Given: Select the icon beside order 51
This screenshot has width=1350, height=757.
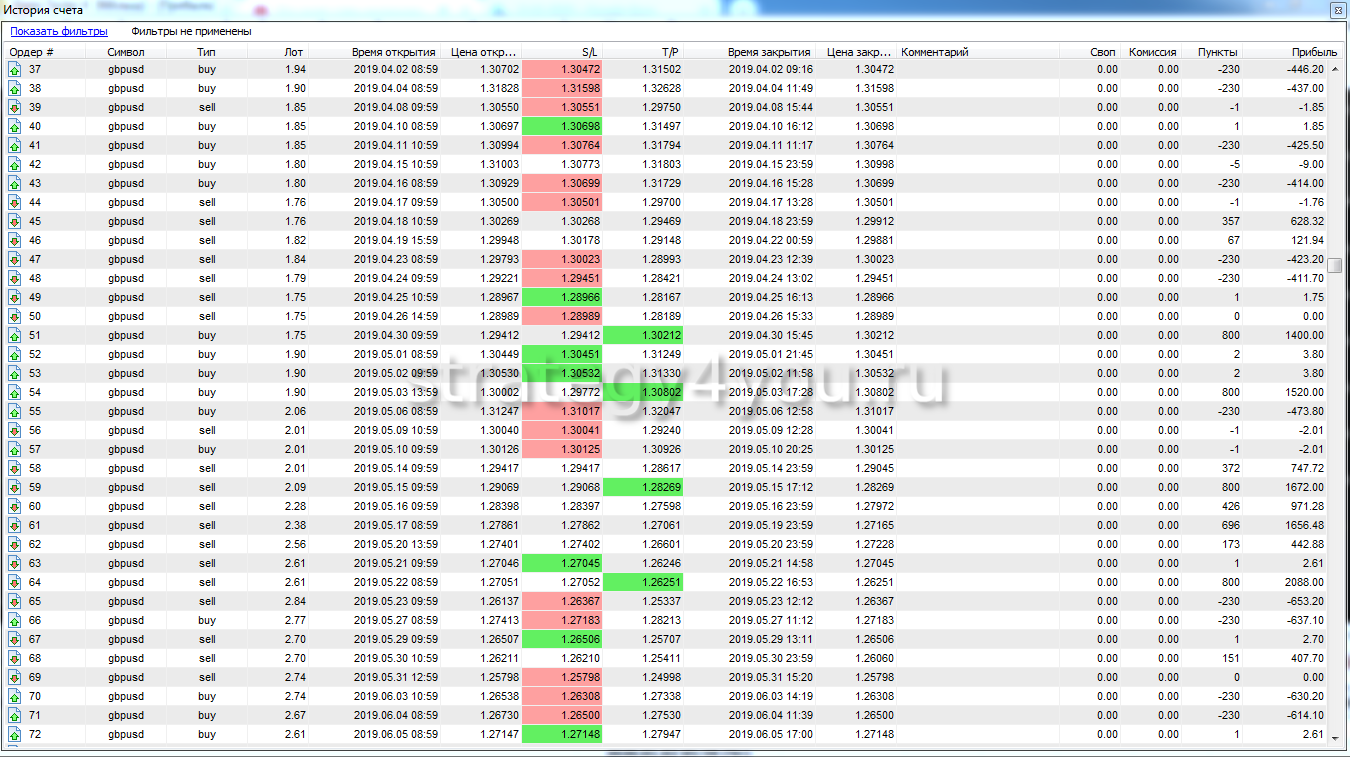Looking at the screenshot, I should click(x=15, y=336).
